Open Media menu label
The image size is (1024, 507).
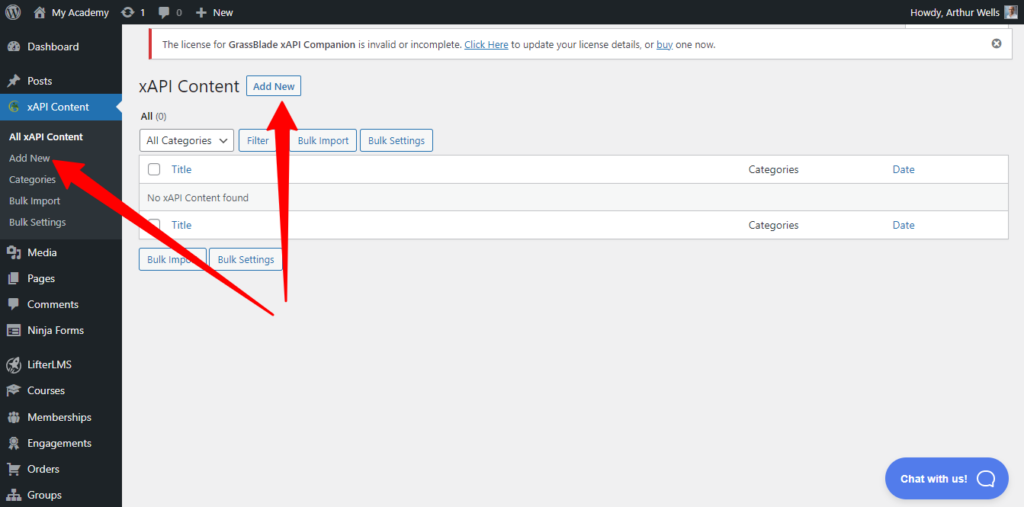pos(42,253)
